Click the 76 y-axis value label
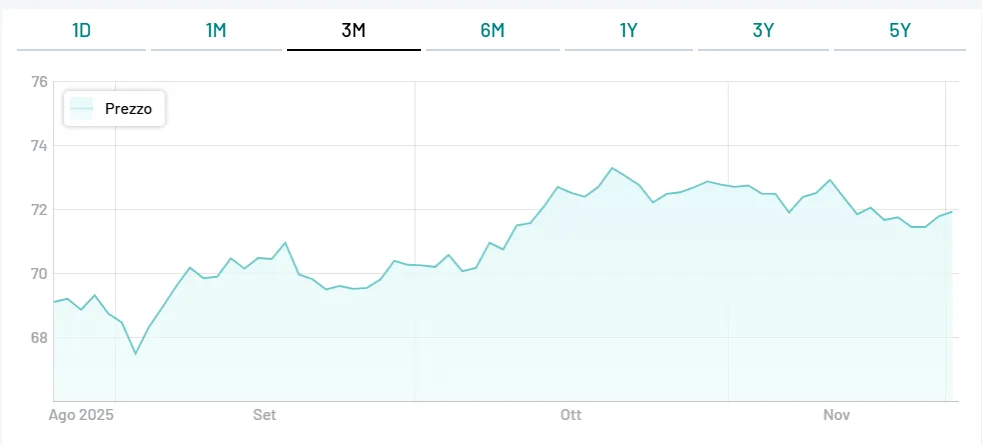Image resolution: width=982 pixels, height=445 pixels. (x=39, y=82)
